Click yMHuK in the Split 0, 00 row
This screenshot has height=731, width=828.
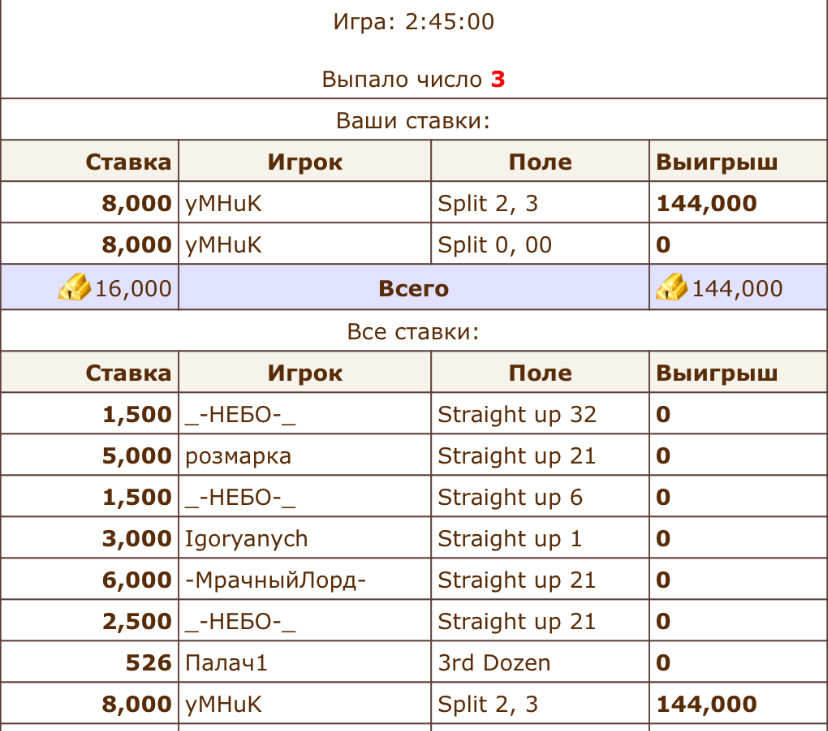(x=223, y=245)
